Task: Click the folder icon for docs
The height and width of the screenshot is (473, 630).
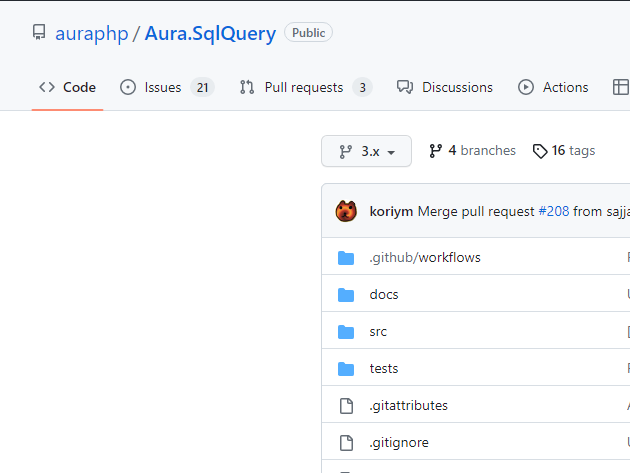Action: (346, 295)
